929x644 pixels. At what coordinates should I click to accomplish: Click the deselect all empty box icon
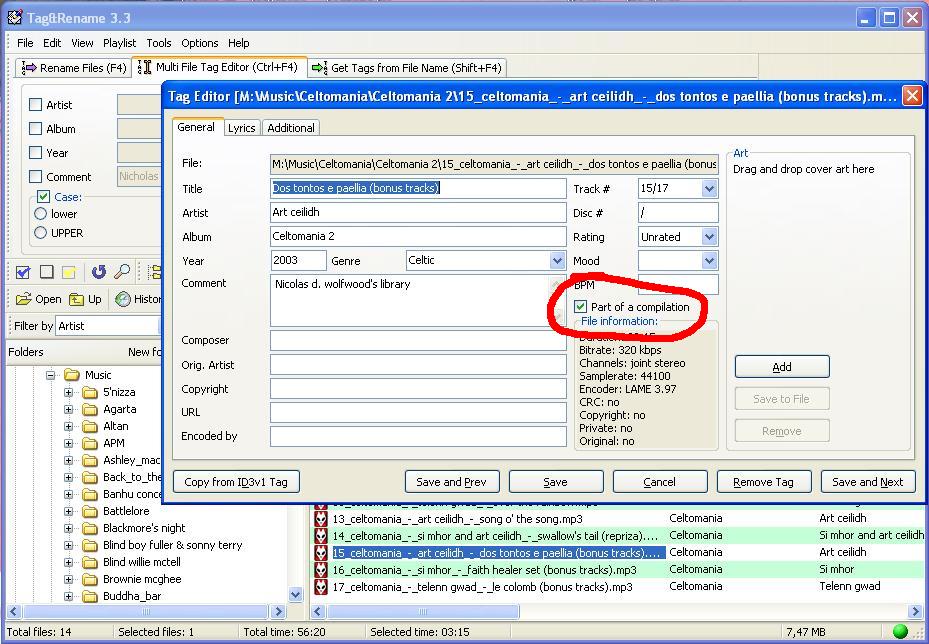pos(46,272)
